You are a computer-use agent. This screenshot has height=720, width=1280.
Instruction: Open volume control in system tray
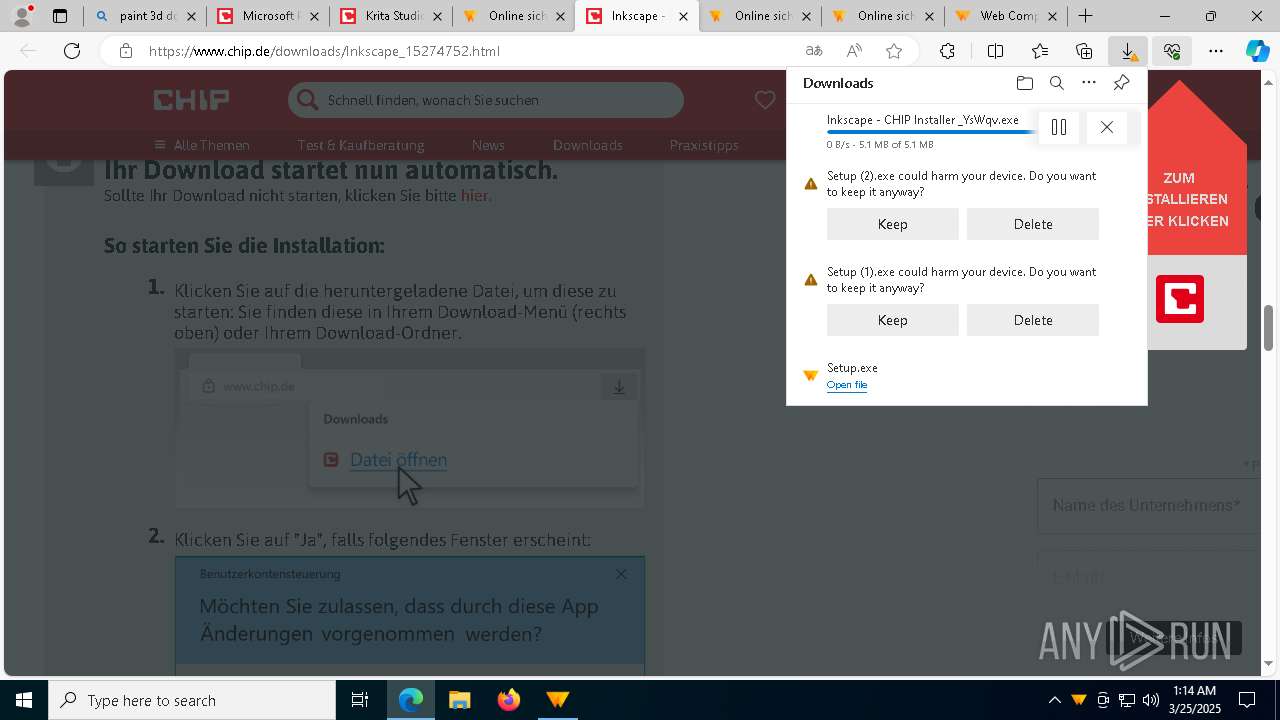[1151, 700]
